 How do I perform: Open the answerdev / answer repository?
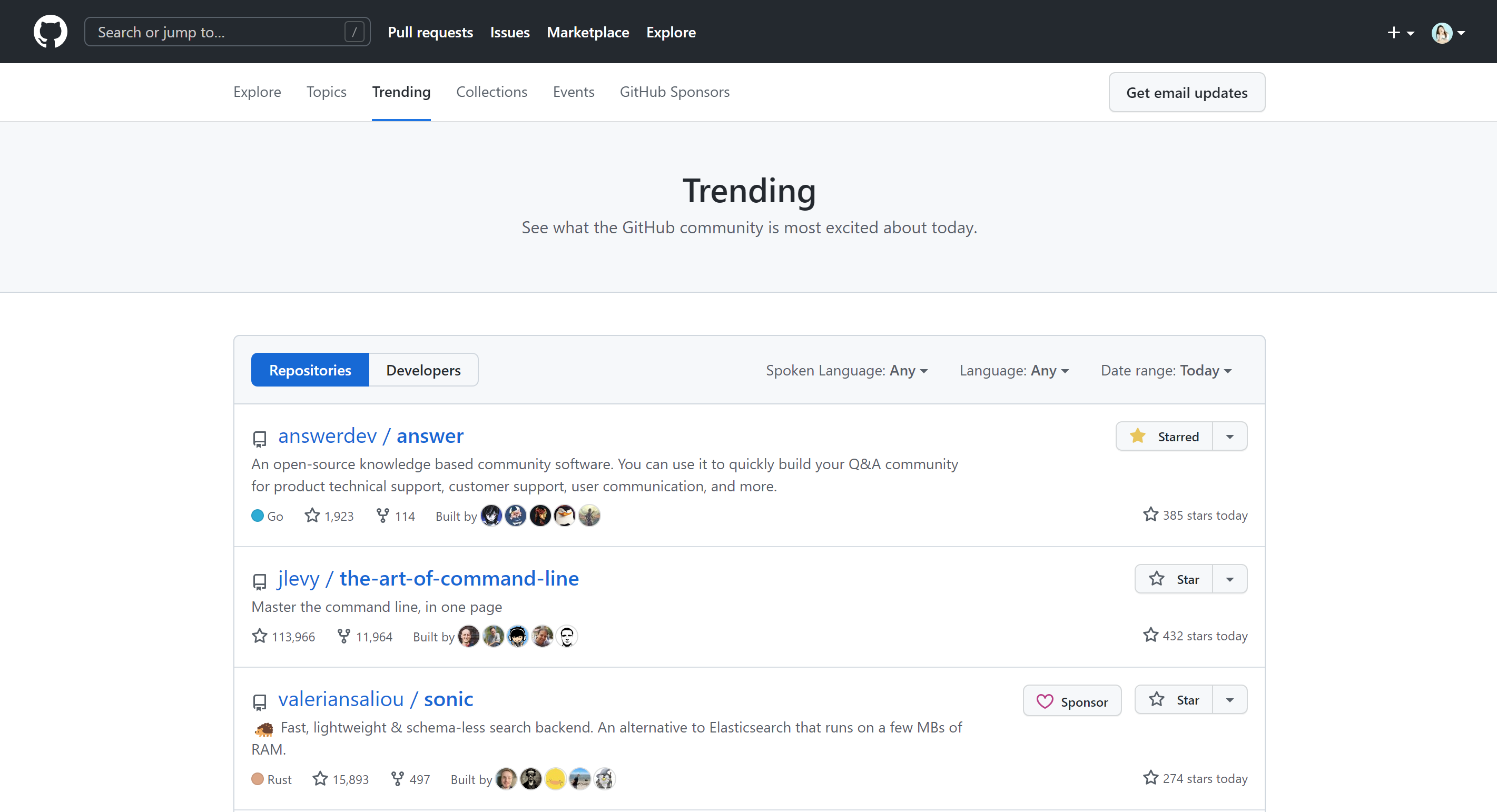click(x=370, y=435)
